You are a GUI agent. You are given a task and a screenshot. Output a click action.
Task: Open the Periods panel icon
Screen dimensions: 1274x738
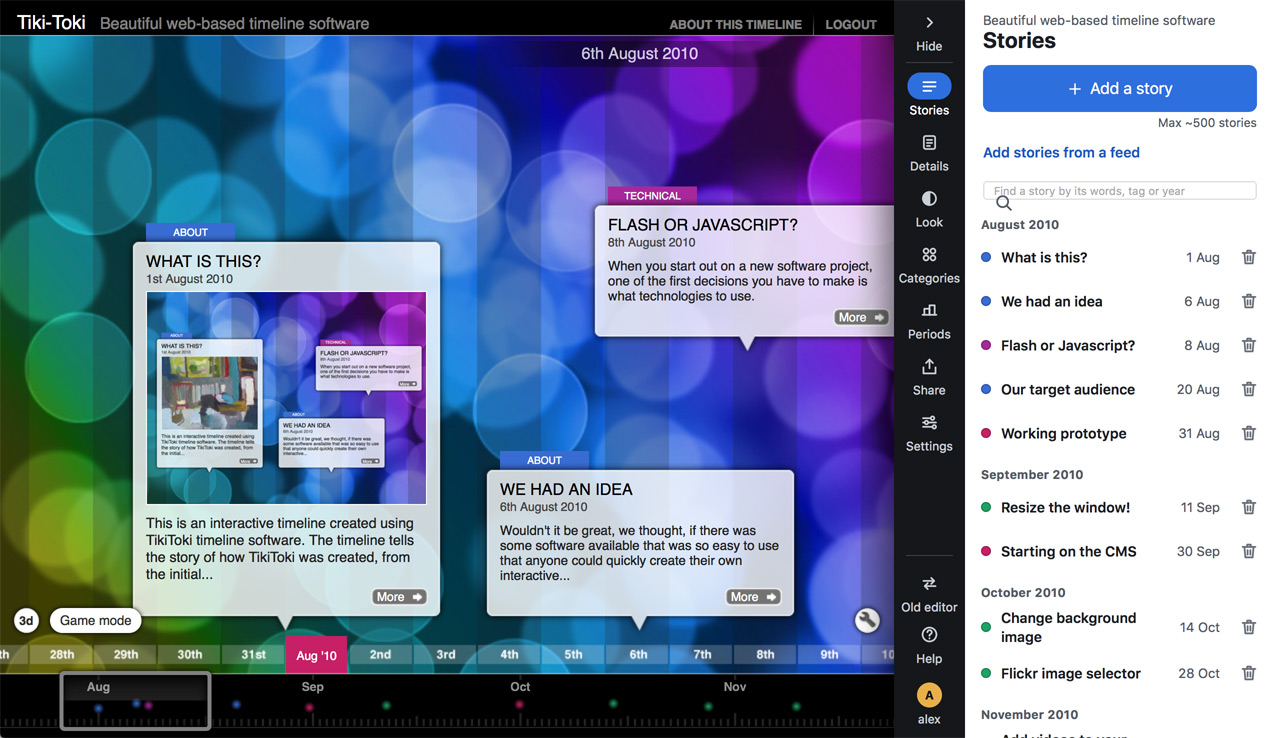pyautogui.click(x=929, y=311)
